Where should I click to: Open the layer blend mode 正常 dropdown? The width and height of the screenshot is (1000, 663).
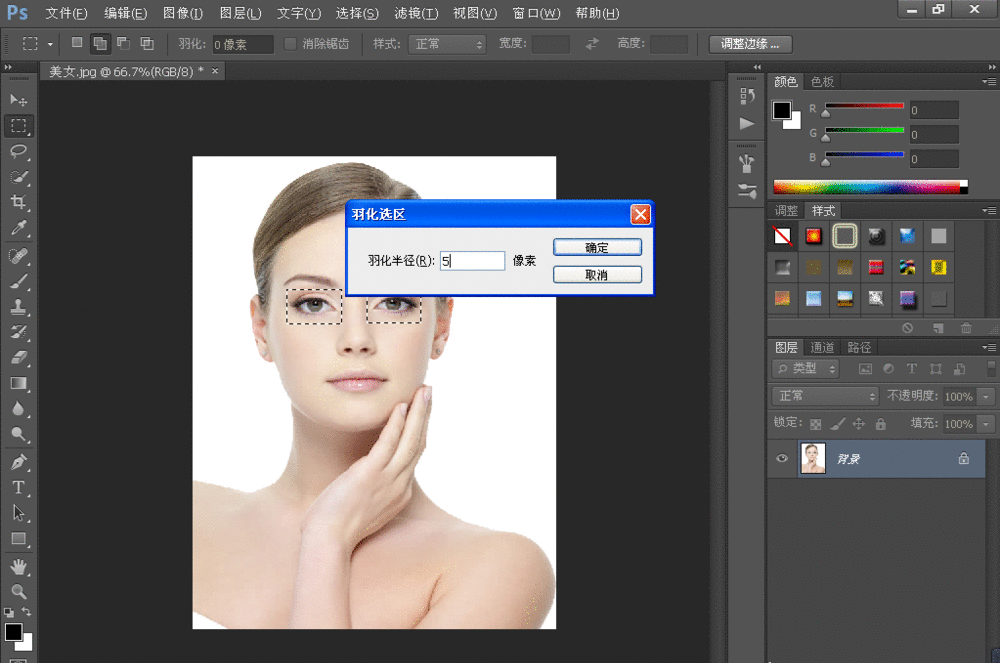tap(825, 396)
